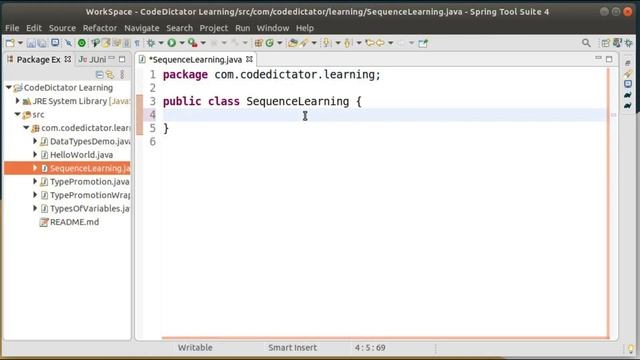Image resolution: width=640 pixels, height=360 pixels.
Task: Click the Outline icon in right sidebar
Action: [x=628, y=62]
